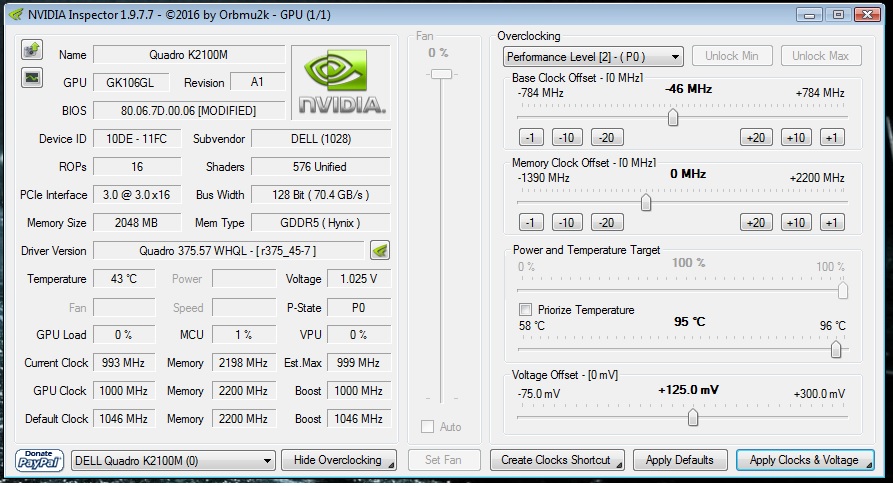This screenshot has height=486, width=893.
Task: Toggle the Priorize Temperature checkbox
Action: (x=525, y=309)
